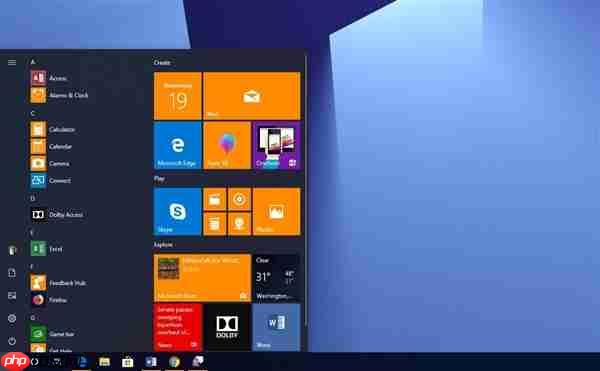Launch the Microsoft Edge tile
The image size is (600, 371).
click(x=178, y=146)
